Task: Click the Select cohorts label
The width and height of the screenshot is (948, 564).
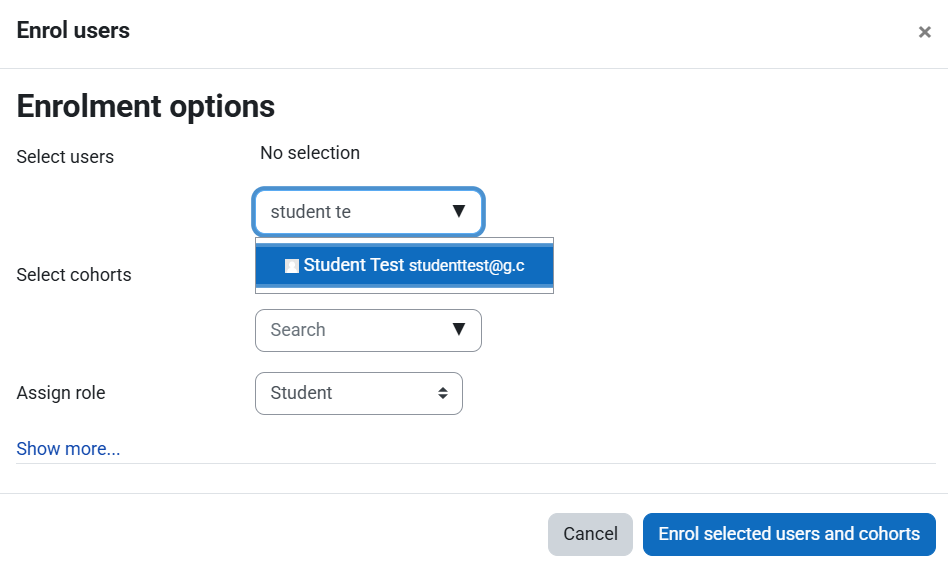Action: (x=74, y=275)
